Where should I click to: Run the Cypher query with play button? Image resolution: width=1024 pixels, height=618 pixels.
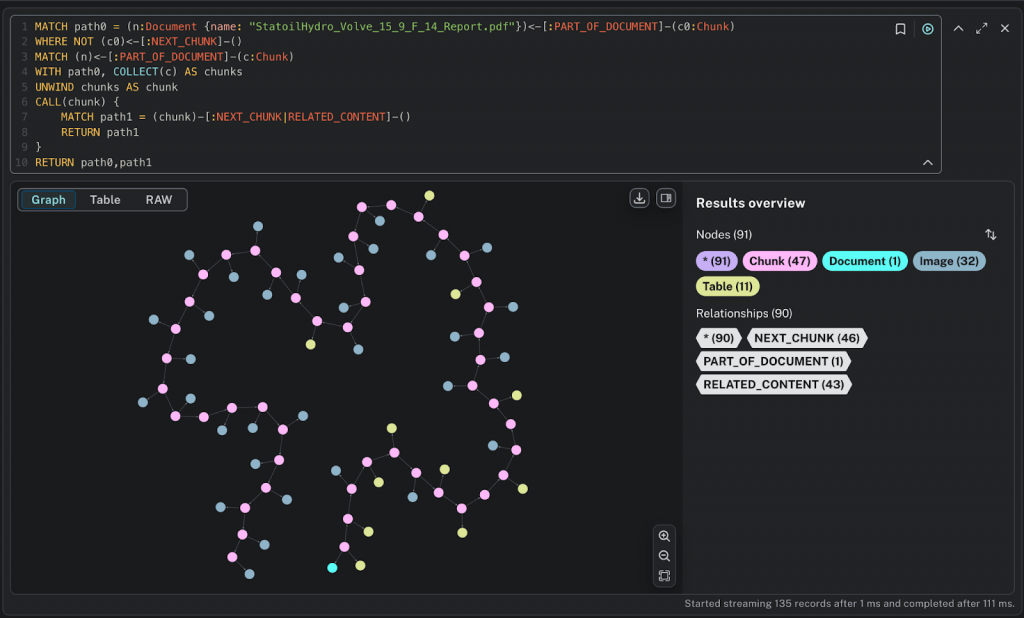pyautogui.click(x=927, y=29)
